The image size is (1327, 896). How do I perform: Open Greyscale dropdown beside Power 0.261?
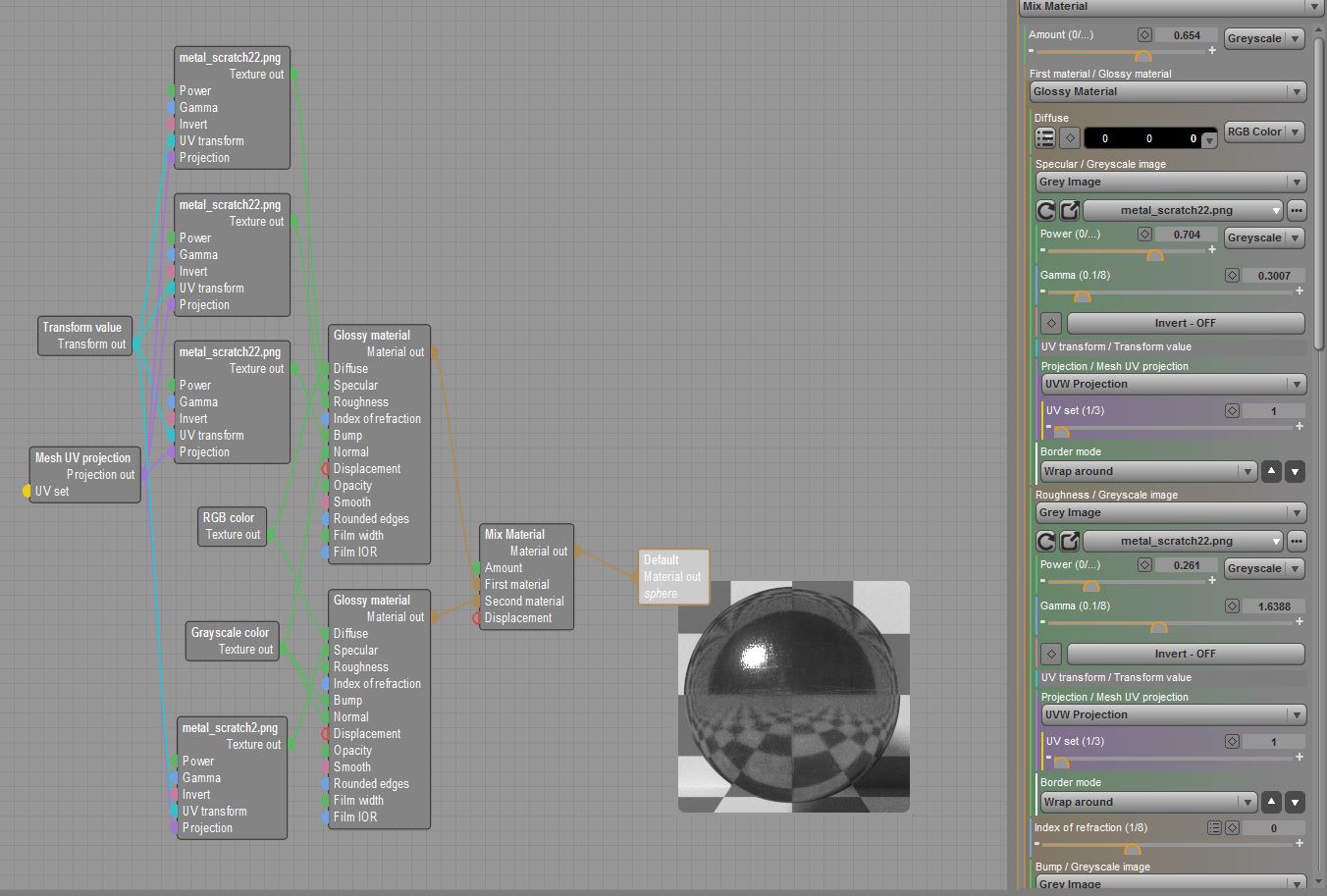coord(1264,568)
